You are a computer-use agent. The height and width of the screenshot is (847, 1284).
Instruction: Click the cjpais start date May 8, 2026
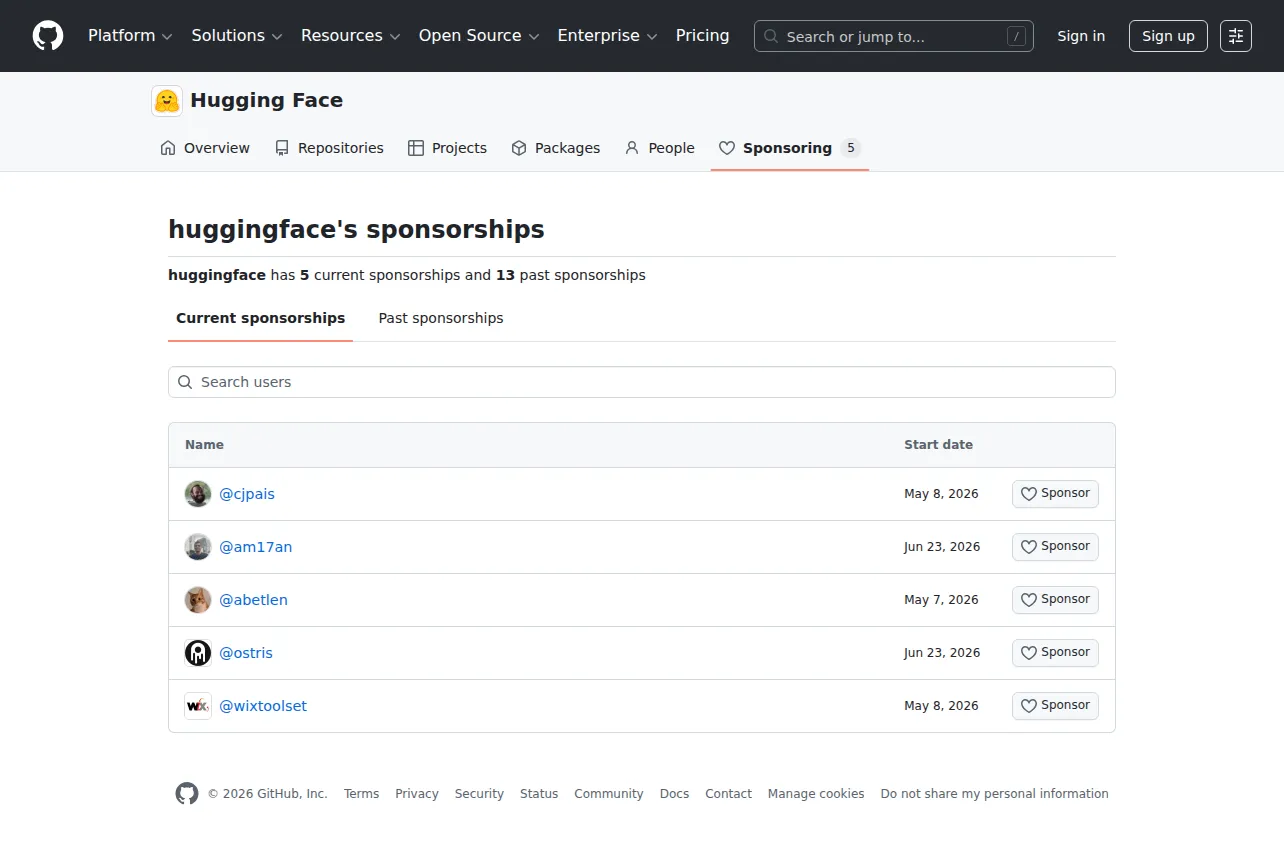point(941,494)
